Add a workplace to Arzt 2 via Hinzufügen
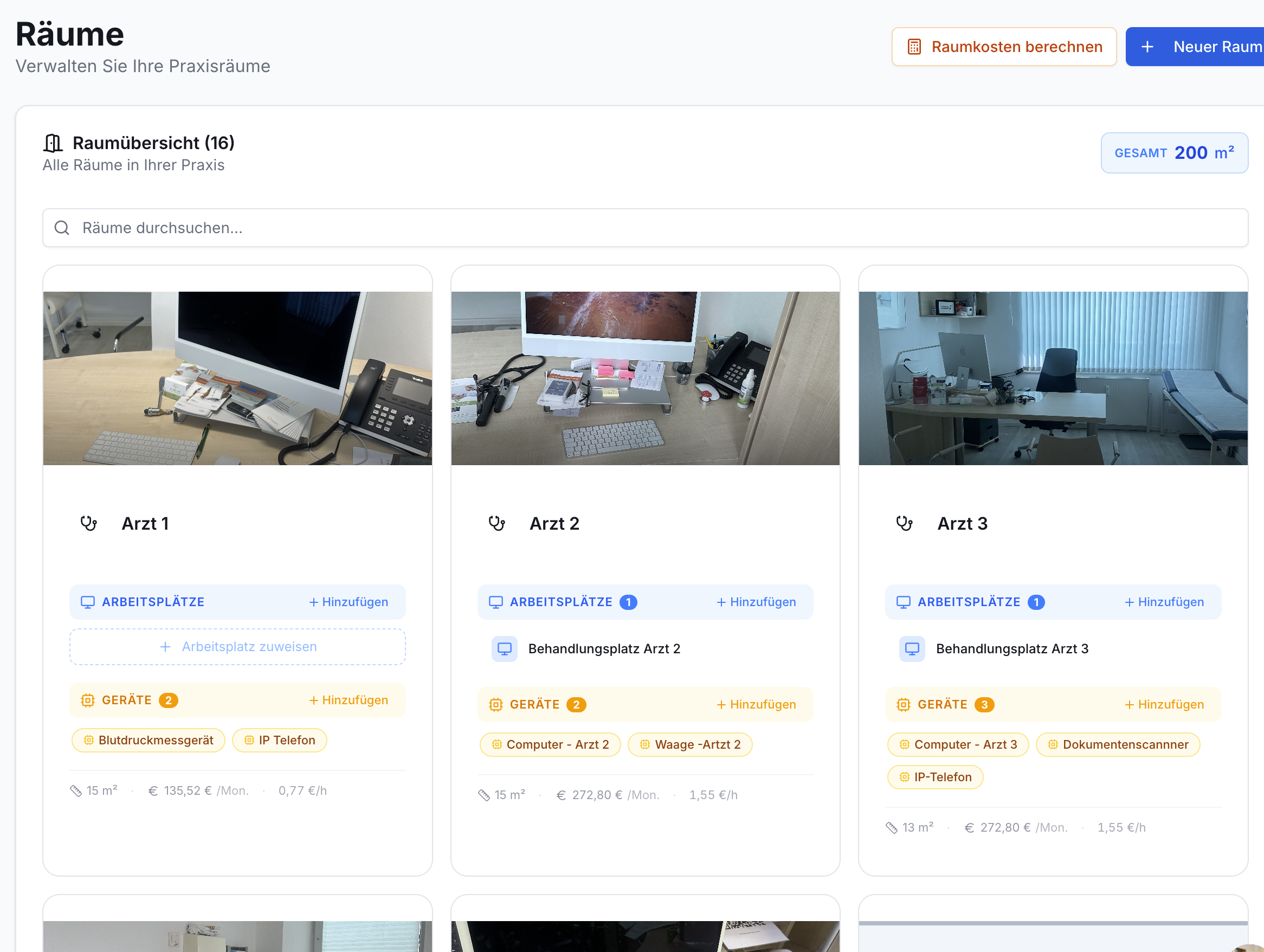The height and width of the screenshot is (952, 1264). (x=756, y=602)
